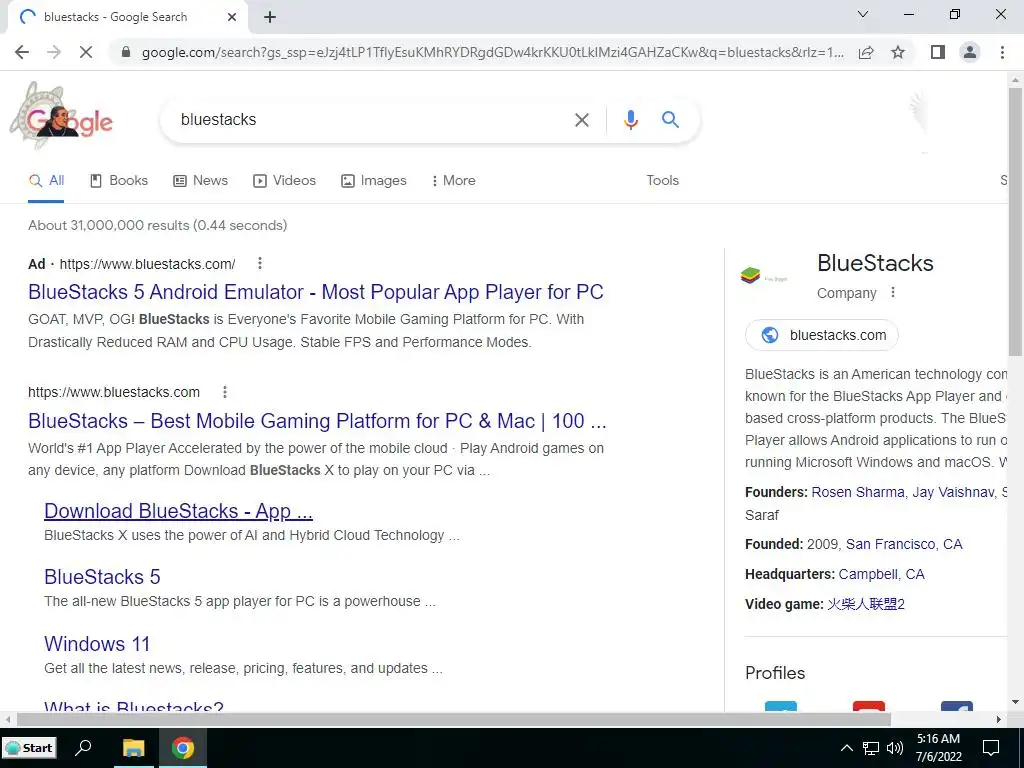The height and width of the screenshot is (768, 1024).
Task: Click the magnifying glass search button
Action: tap(670, 120)
